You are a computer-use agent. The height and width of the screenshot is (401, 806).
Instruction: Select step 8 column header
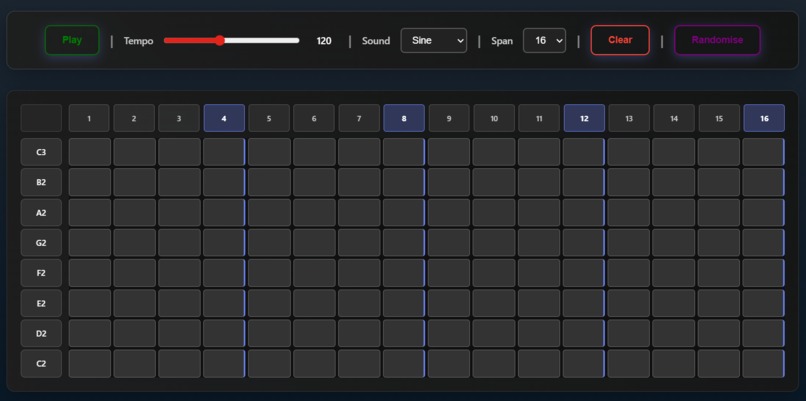coord(404,118)
